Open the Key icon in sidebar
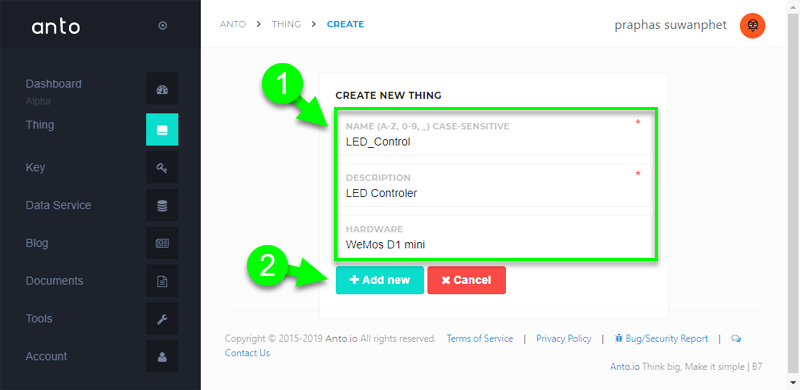The height and width of the screenshot is (390, 800). coord(162,167)
